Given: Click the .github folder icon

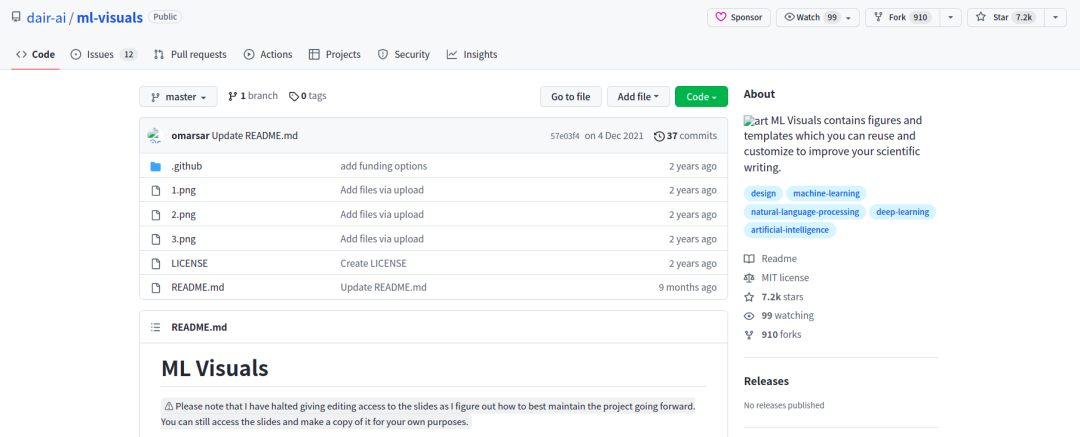Looking at the screenshot, I should tap(156, 166).
